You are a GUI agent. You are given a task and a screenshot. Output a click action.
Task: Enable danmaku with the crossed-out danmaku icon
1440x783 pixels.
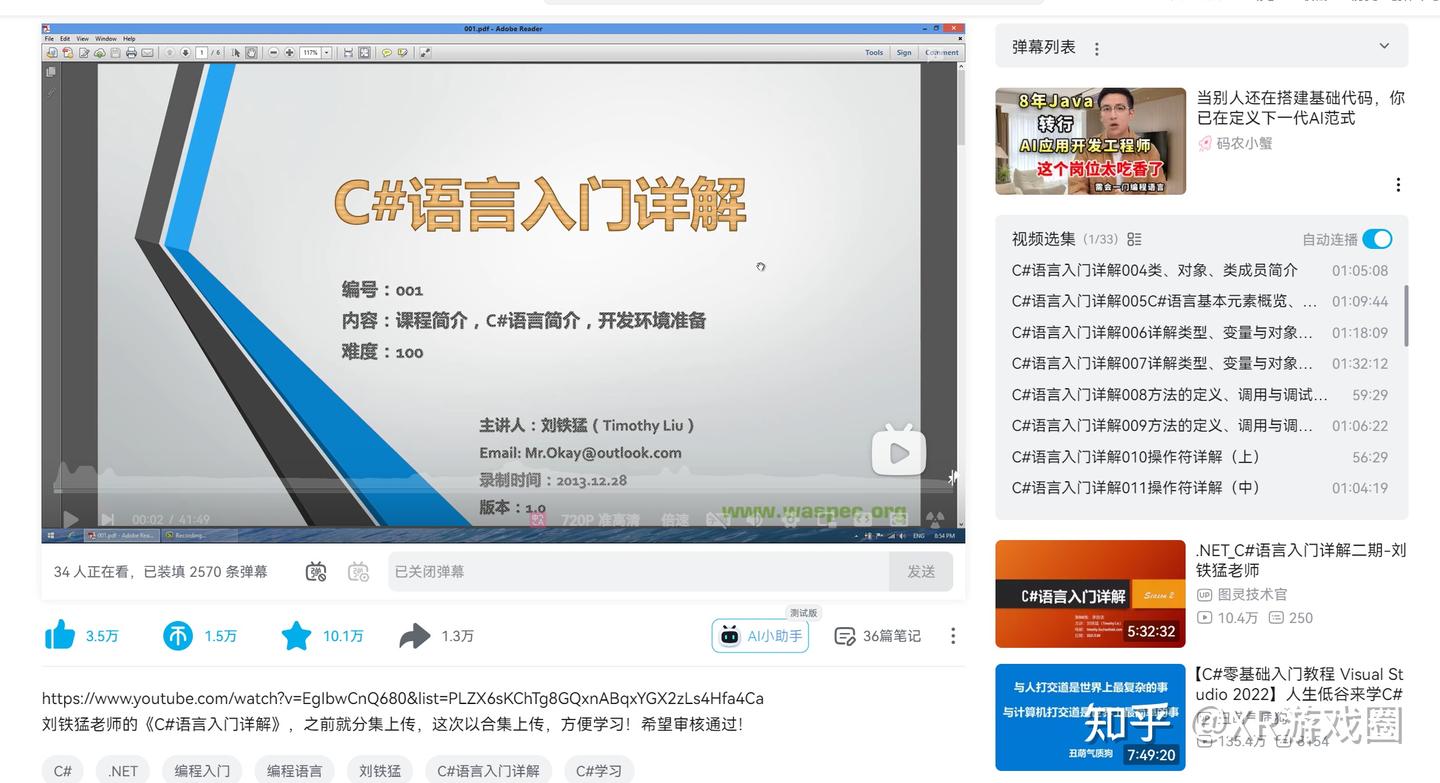pos(316,572)
